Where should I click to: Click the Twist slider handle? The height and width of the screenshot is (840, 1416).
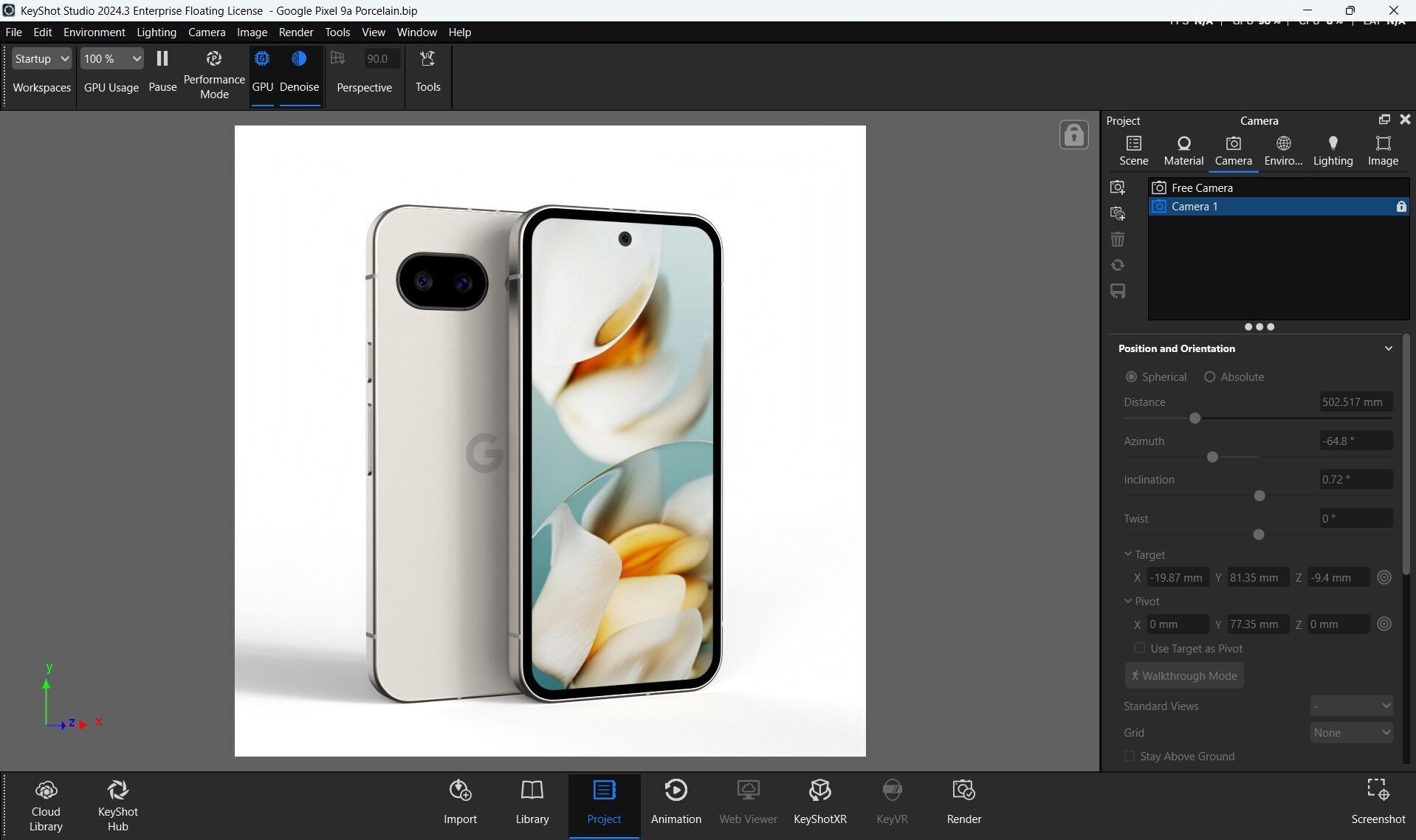pos(1258,534)
